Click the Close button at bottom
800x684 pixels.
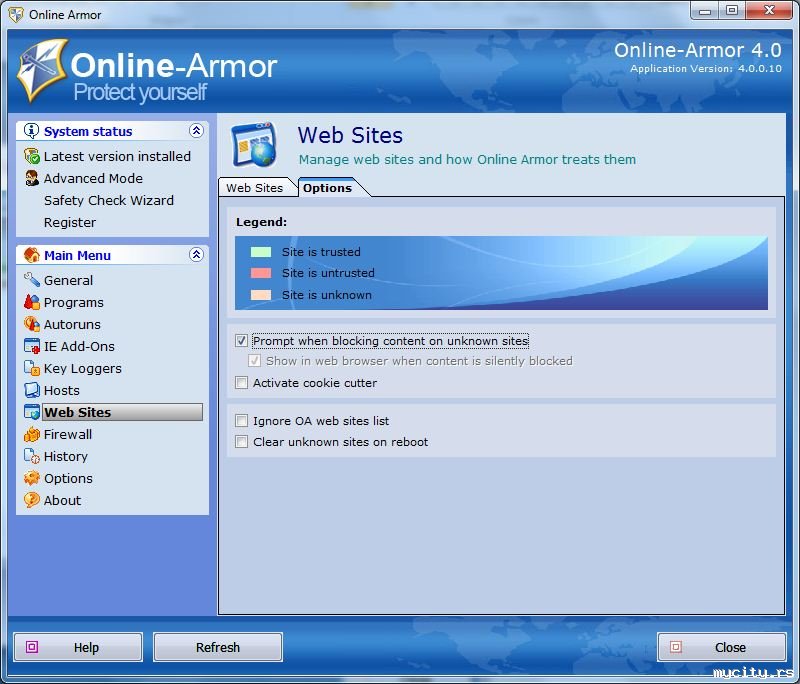[x=722, y=647]
